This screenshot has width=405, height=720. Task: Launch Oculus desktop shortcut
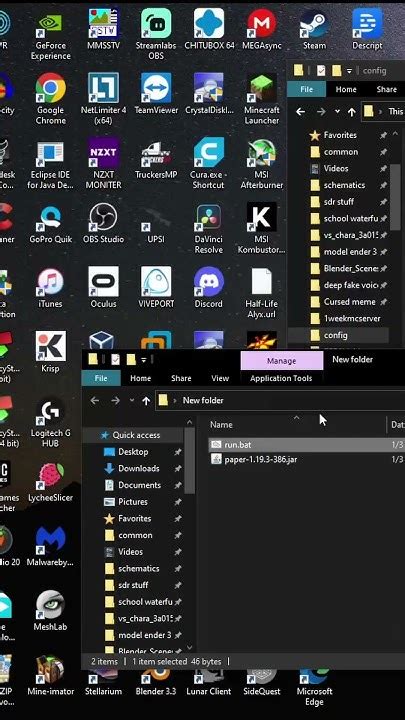[103, 288]
